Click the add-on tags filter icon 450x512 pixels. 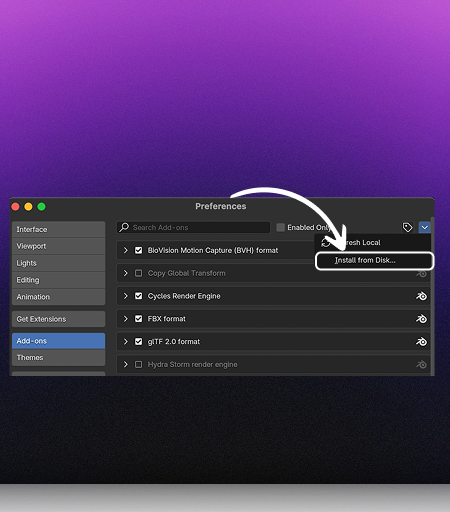pyautogui.click(x=407, y=228)
